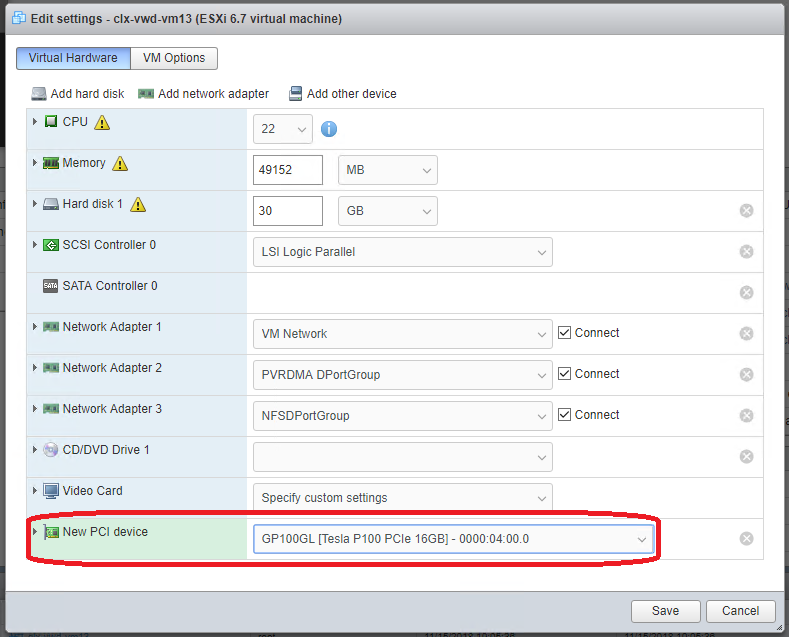Click the Memory warning triangle icon
This screenshot has width=789, height=637.
click(x=120, y=164)
